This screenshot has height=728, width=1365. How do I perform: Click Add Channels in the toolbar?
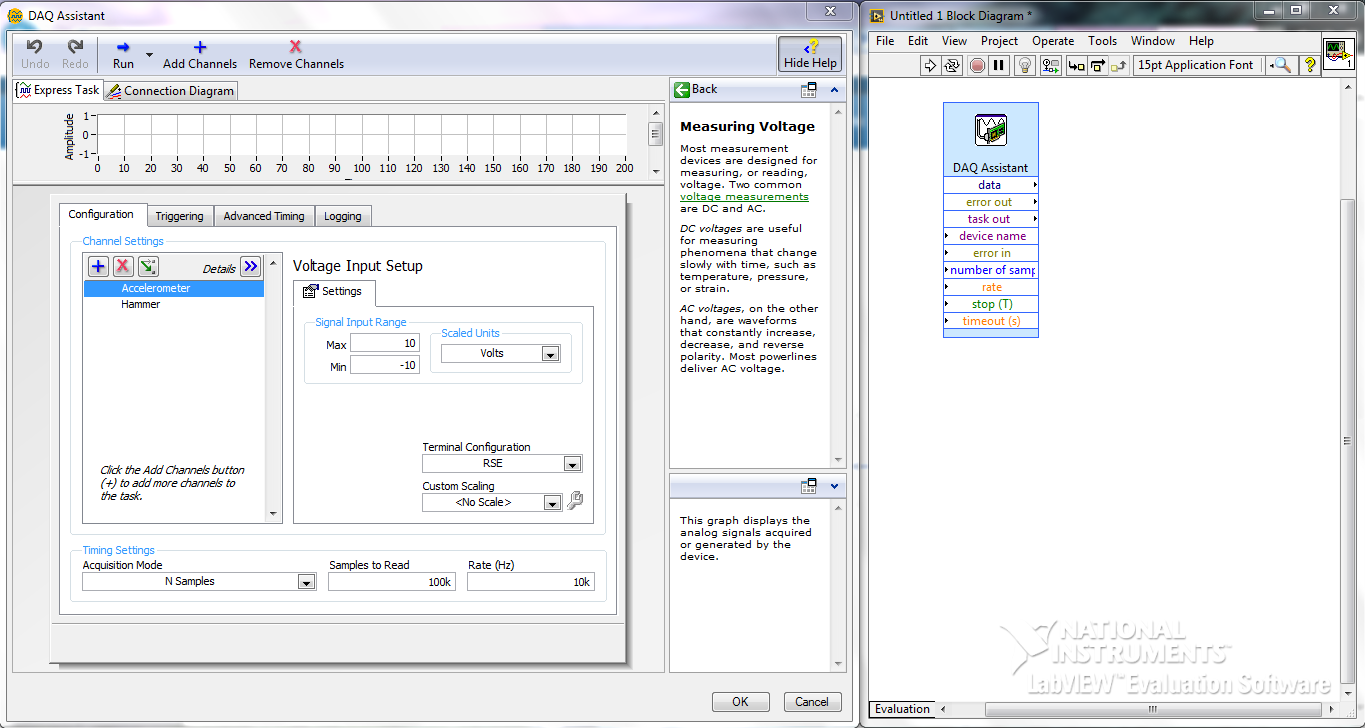coord(200,54)
